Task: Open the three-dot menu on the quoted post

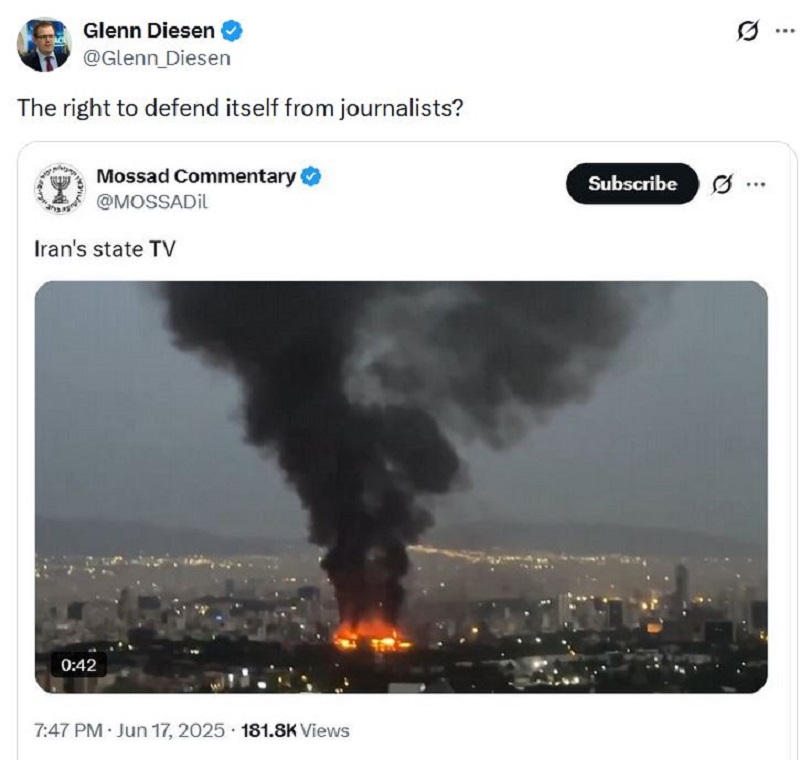Action: click(756, 184)
